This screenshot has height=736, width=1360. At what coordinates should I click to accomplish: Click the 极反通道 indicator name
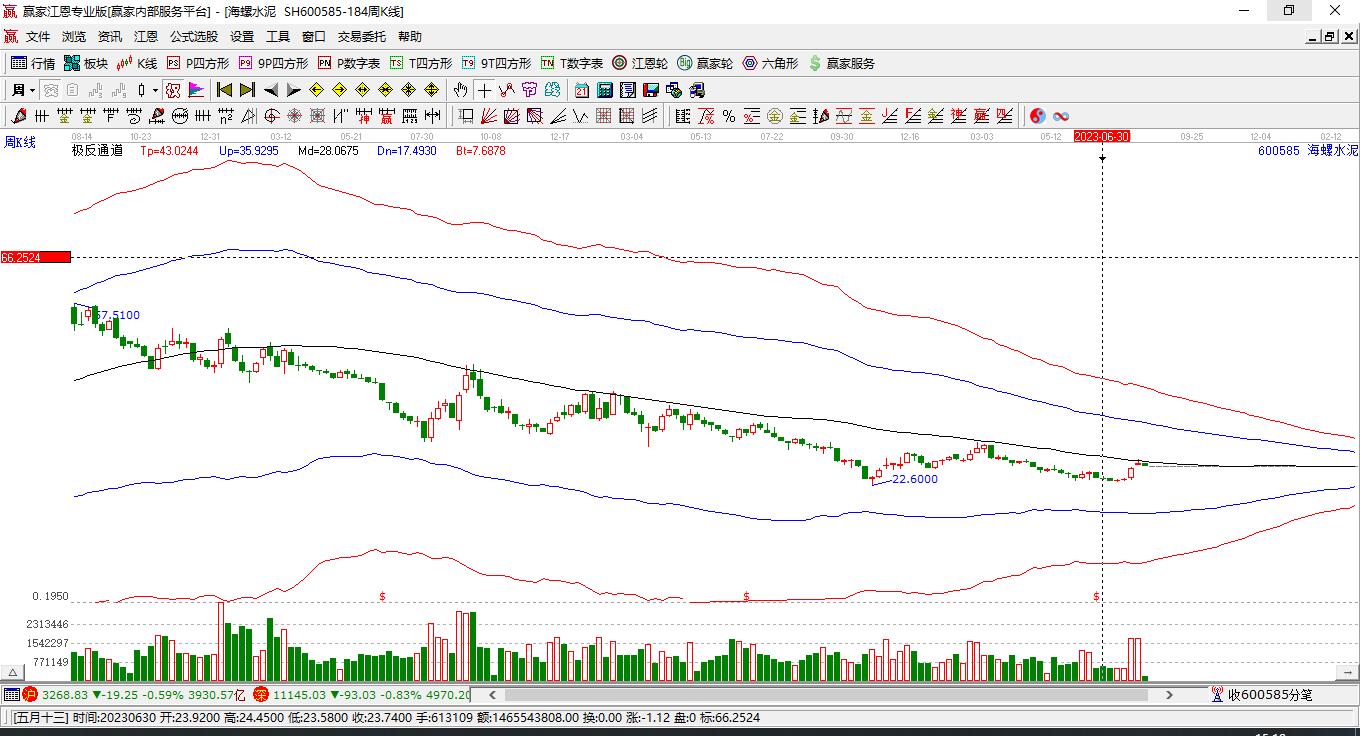[97, 151]
